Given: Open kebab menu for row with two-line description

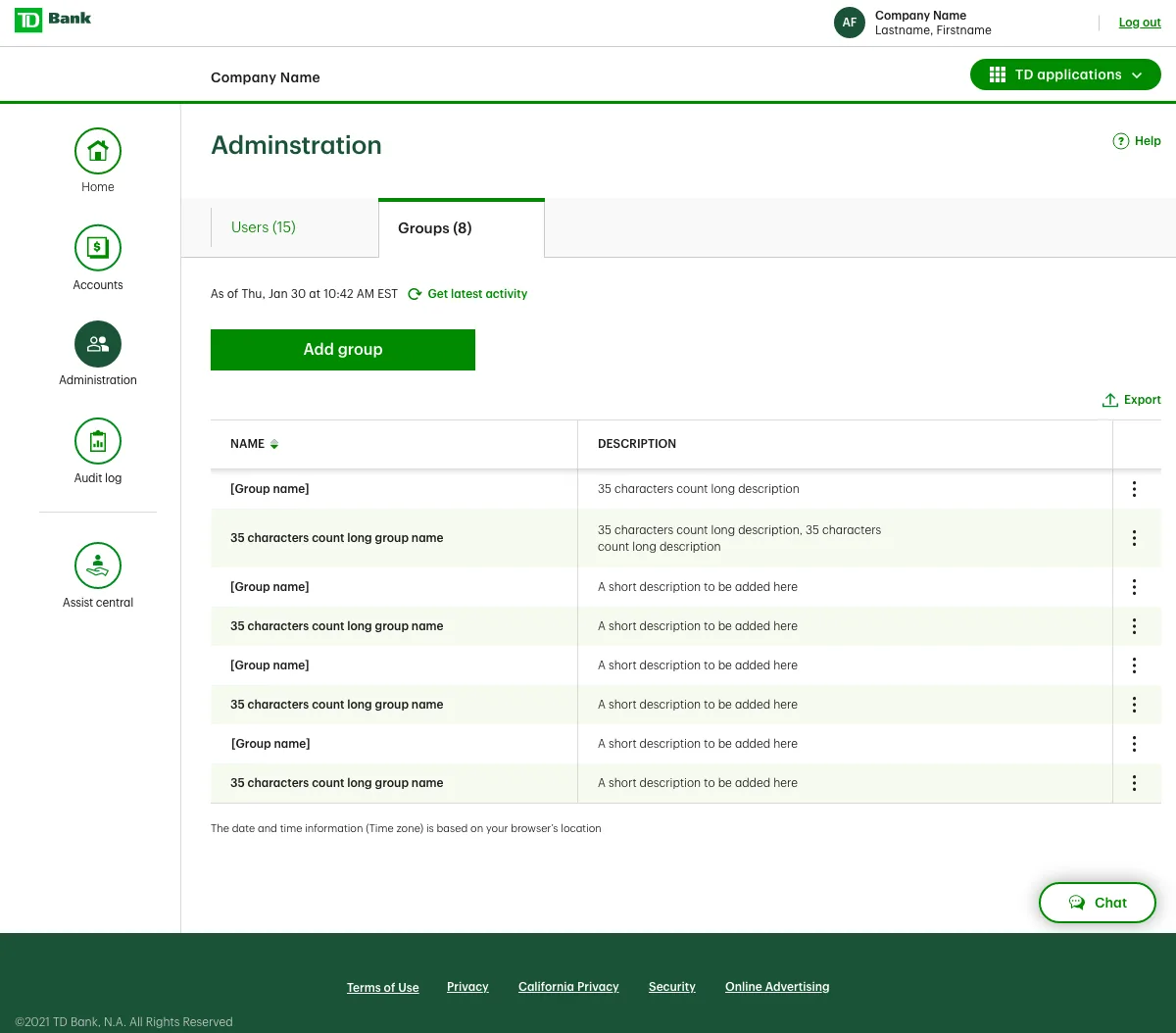Looking at the screenshot, I should tap(1134, 538).
